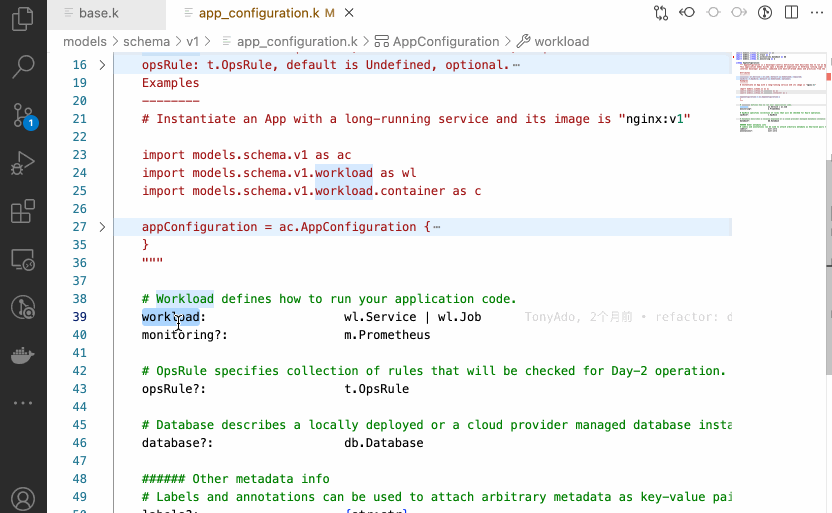
Task: Open AppConfiguration breadcrumb symbol
Action: click(446, 41)
